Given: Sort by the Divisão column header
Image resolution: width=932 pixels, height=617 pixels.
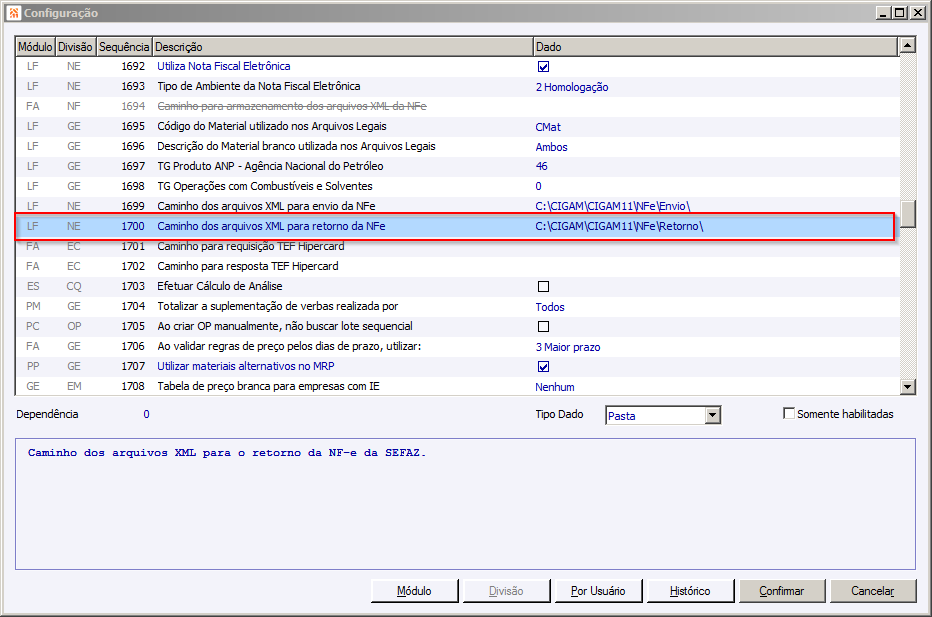Looking at the screenshot, I should click(x=75, y=46).
